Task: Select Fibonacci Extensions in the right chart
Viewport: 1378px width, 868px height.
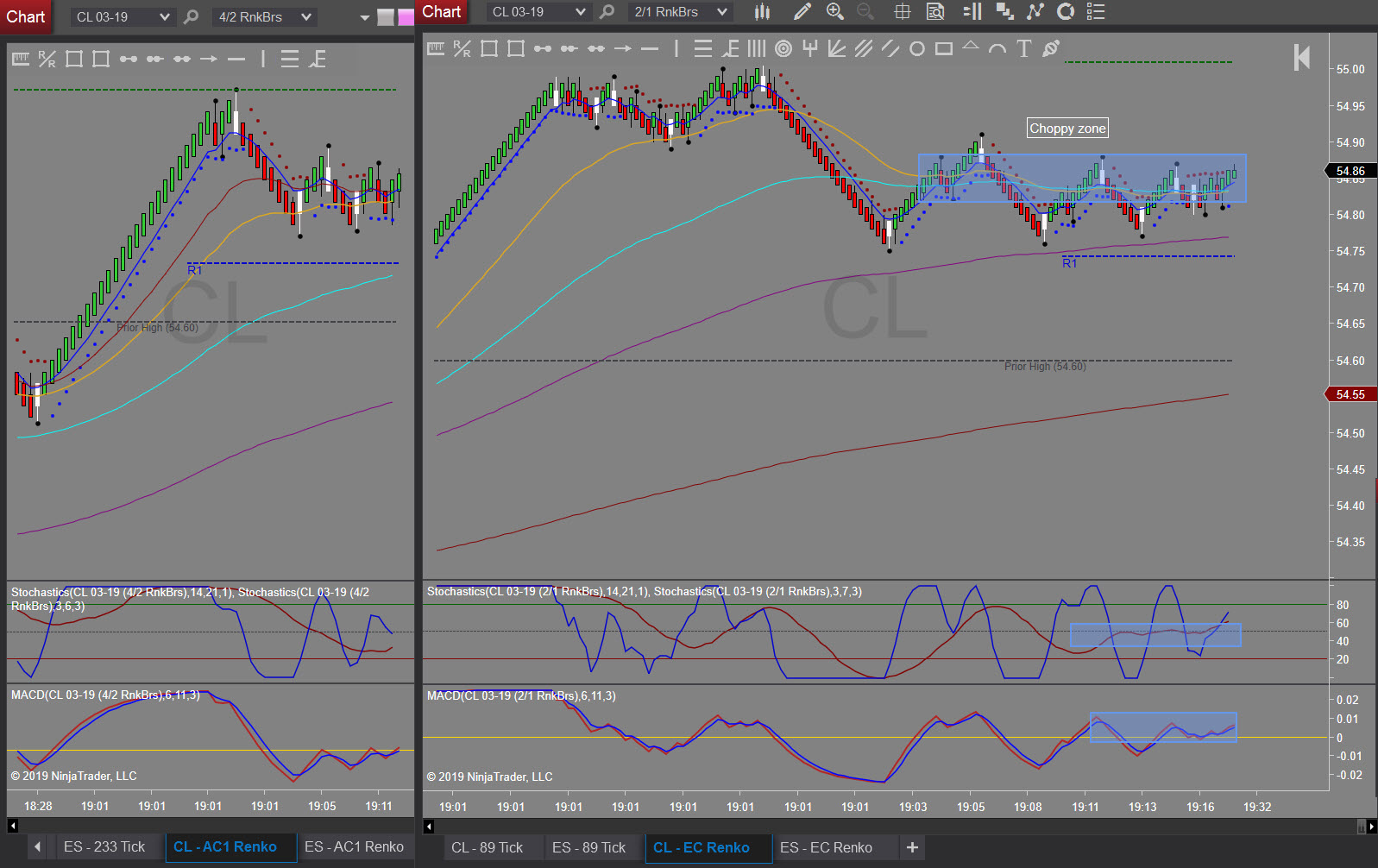Action: (730, 48)
